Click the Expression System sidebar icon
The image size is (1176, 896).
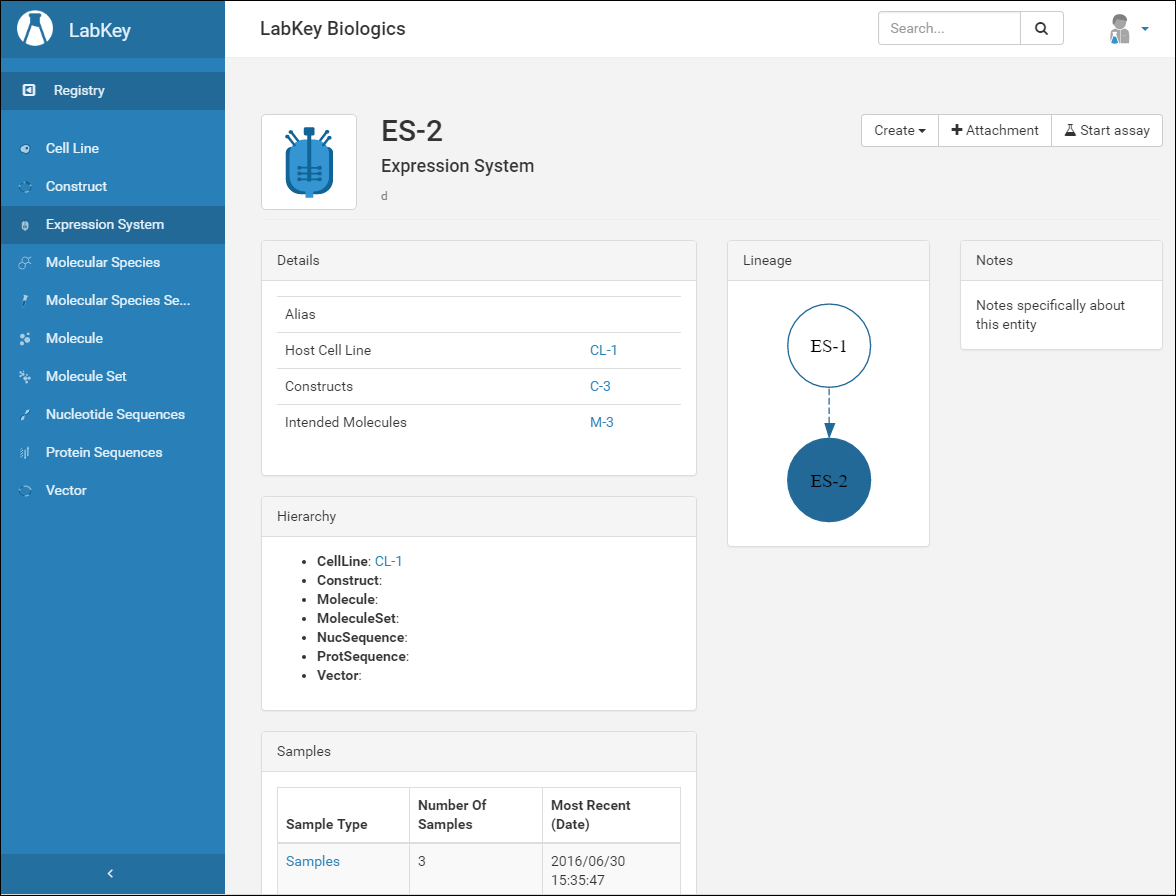pos(26,225)
